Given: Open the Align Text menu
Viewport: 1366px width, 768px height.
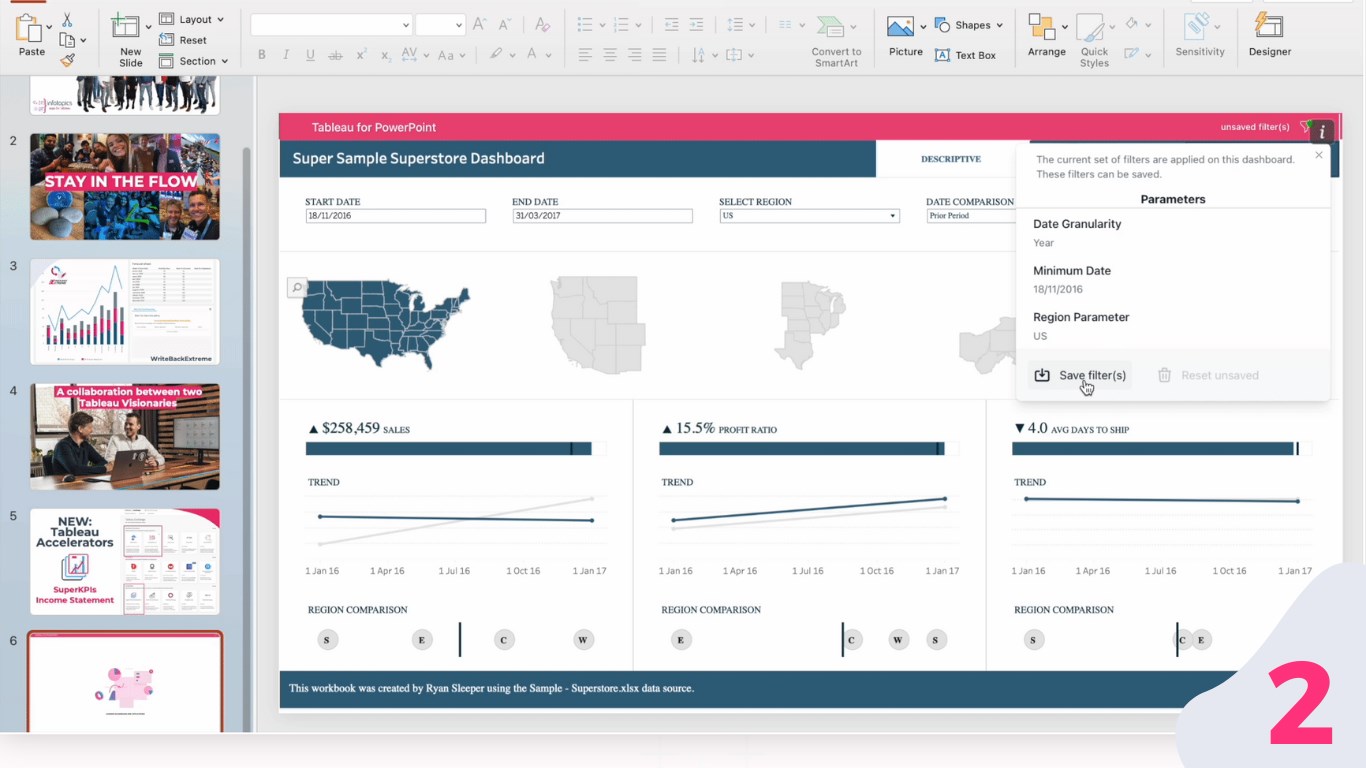Looking at the screenshot, I should coord(739,55).
